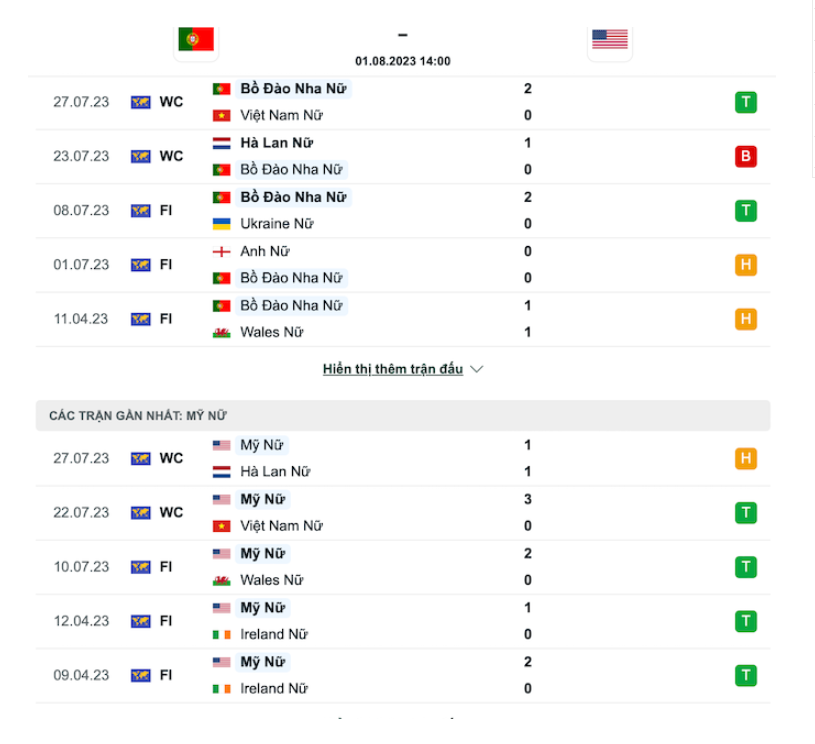The image size is (815, 744).
Task: Click orange H badge for England–Portugal match
Action: 745,265
